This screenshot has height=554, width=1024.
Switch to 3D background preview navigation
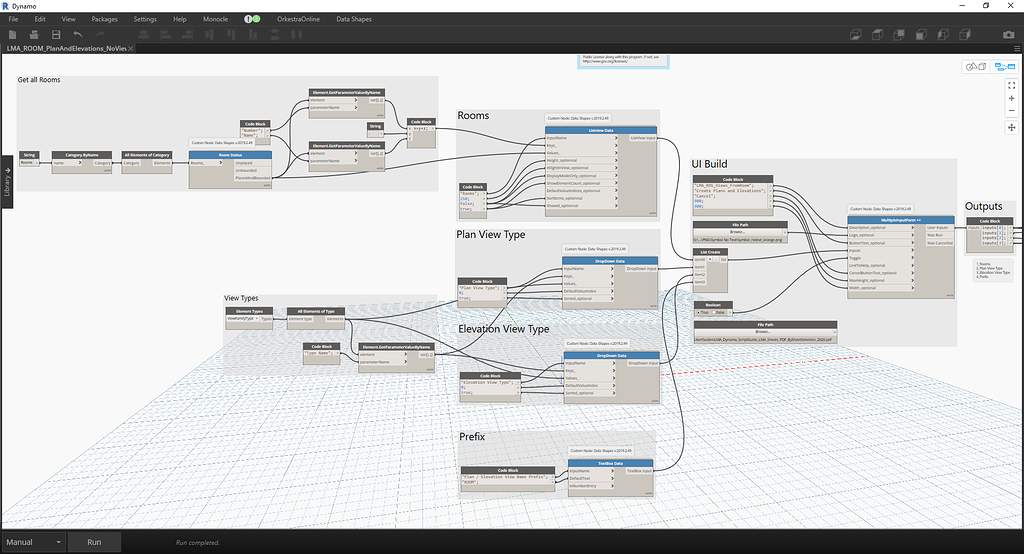pos(976,67)
